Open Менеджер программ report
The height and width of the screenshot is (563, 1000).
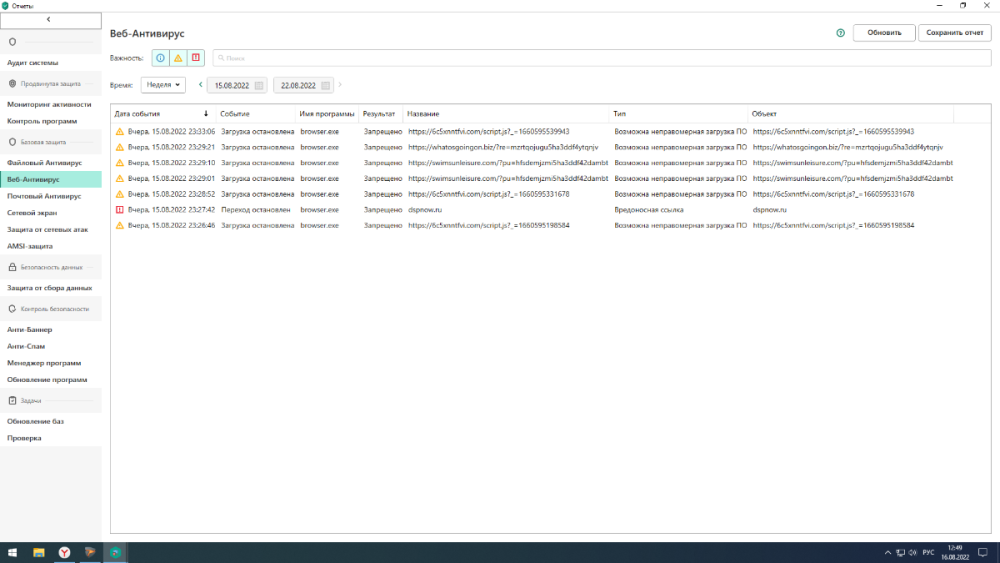(x=44, y=363)
